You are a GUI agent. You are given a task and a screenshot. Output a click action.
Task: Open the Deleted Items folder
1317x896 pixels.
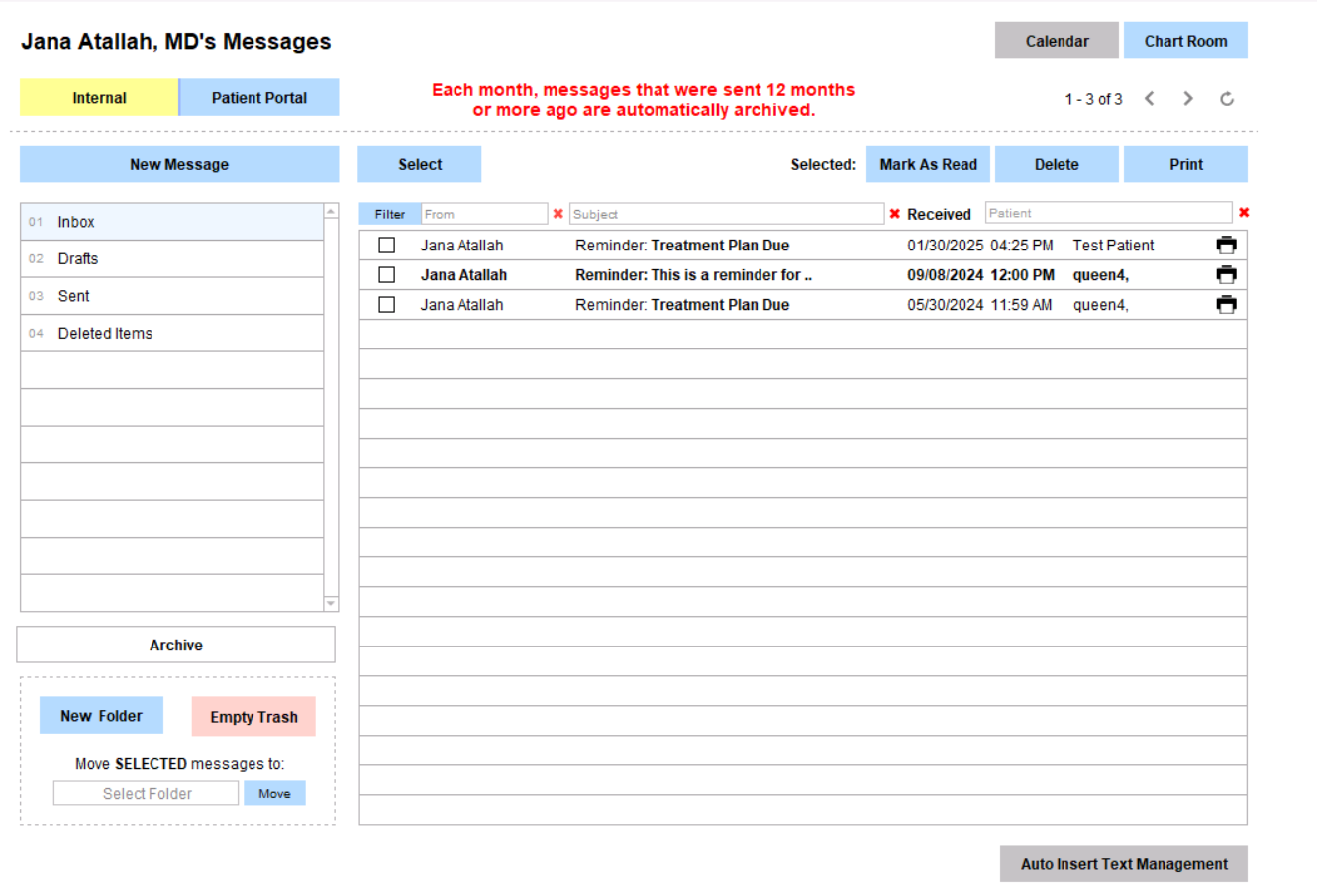click(x=105, y=334)
